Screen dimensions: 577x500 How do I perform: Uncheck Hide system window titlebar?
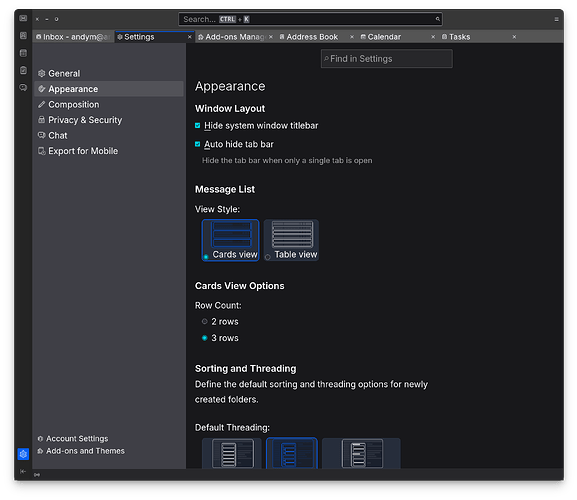pyautogui.click(x=198, y=126)
